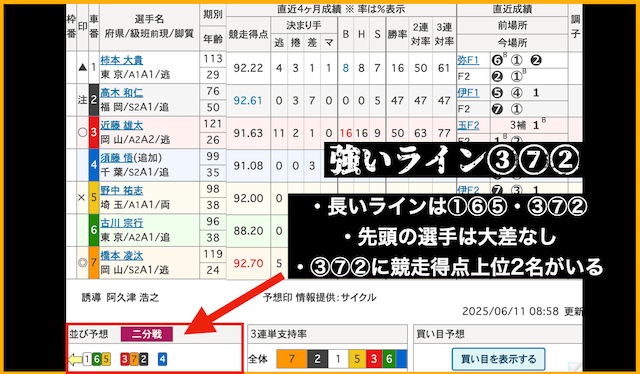Click the 二分戦 lineup badge
Viewport: 640px width, 374px height.
pyautogui.click(x=147, y=334)
